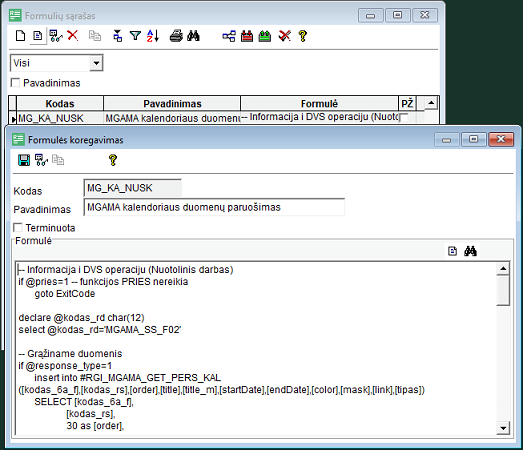Enable the Terminuota checkbox
The height and width of the screenshot is (450, 523).
click(x=17, y=228)
